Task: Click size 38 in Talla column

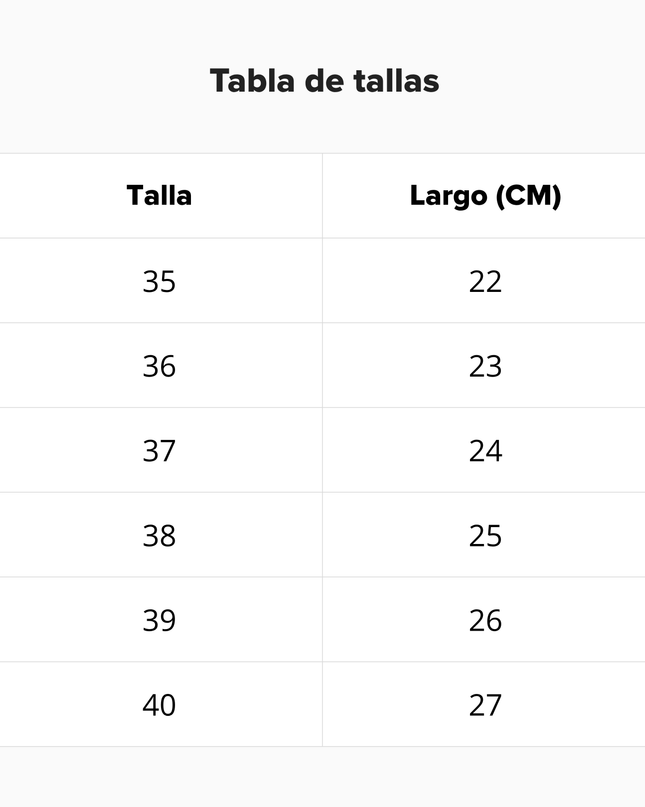Action: [x=159, y=536]
